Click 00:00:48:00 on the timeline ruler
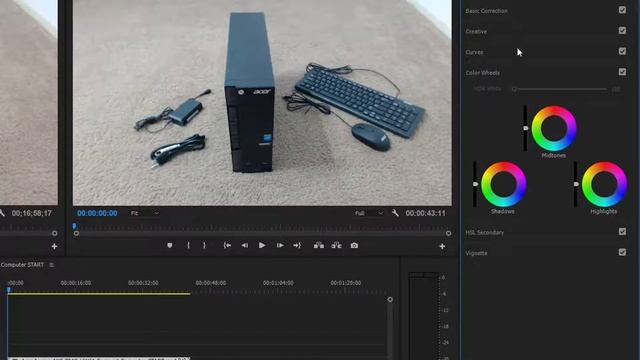Screen dimensions: 640x360 click(x=211, y=283)
